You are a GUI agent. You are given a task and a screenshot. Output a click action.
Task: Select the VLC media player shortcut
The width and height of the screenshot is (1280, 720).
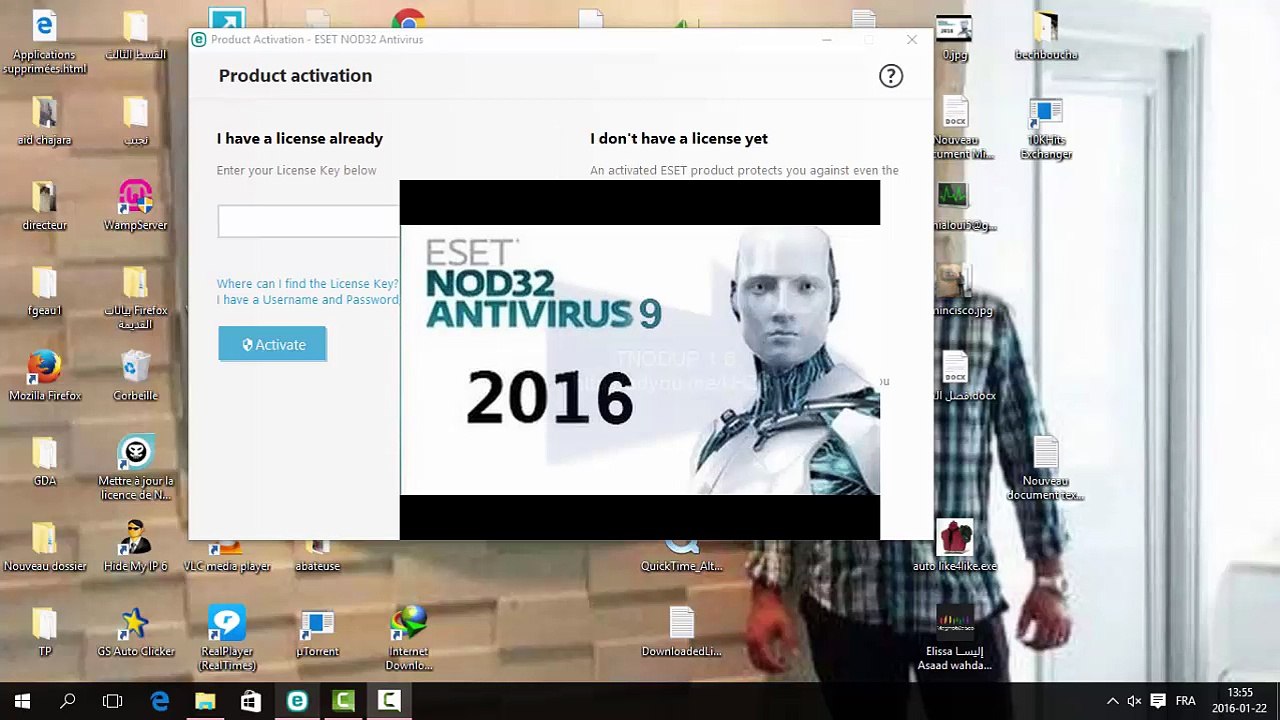coord(227,556)
